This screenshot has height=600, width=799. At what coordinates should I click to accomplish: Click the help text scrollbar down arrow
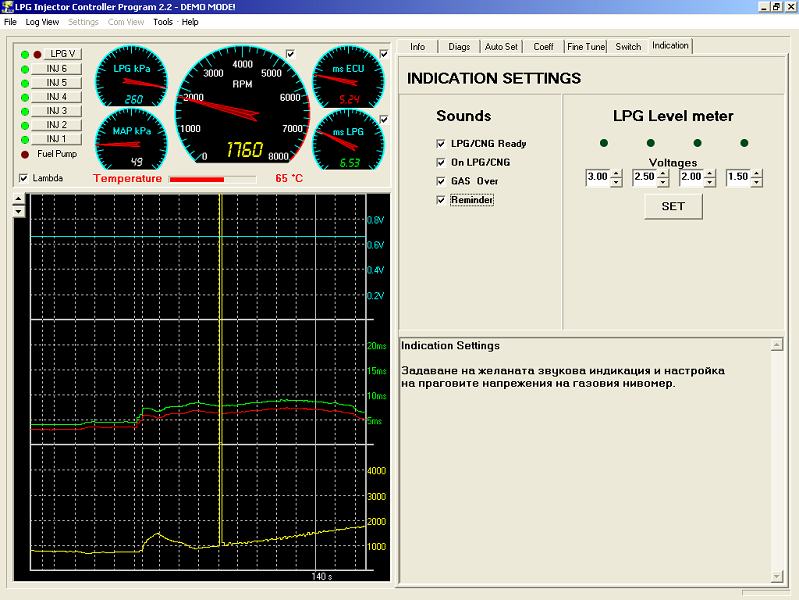coord(776,577)
